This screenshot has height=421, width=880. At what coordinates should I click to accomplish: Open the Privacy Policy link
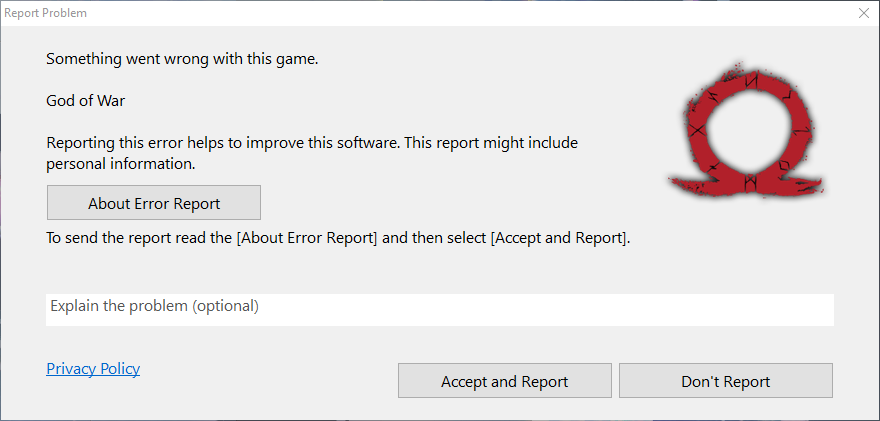[x=93, y=369]
